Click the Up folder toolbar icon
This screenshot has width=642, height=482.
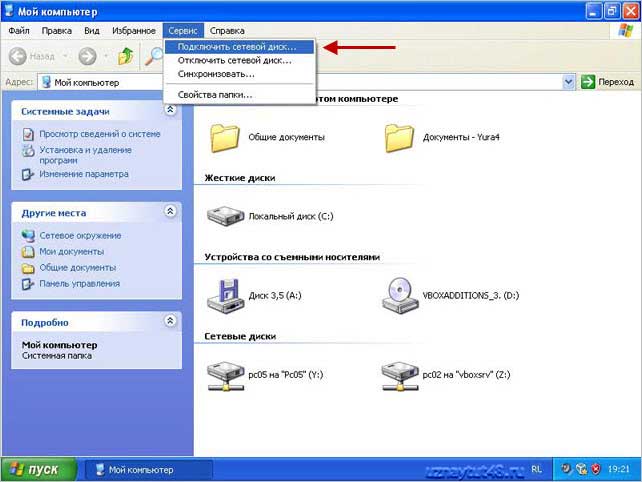coord(126,56)
